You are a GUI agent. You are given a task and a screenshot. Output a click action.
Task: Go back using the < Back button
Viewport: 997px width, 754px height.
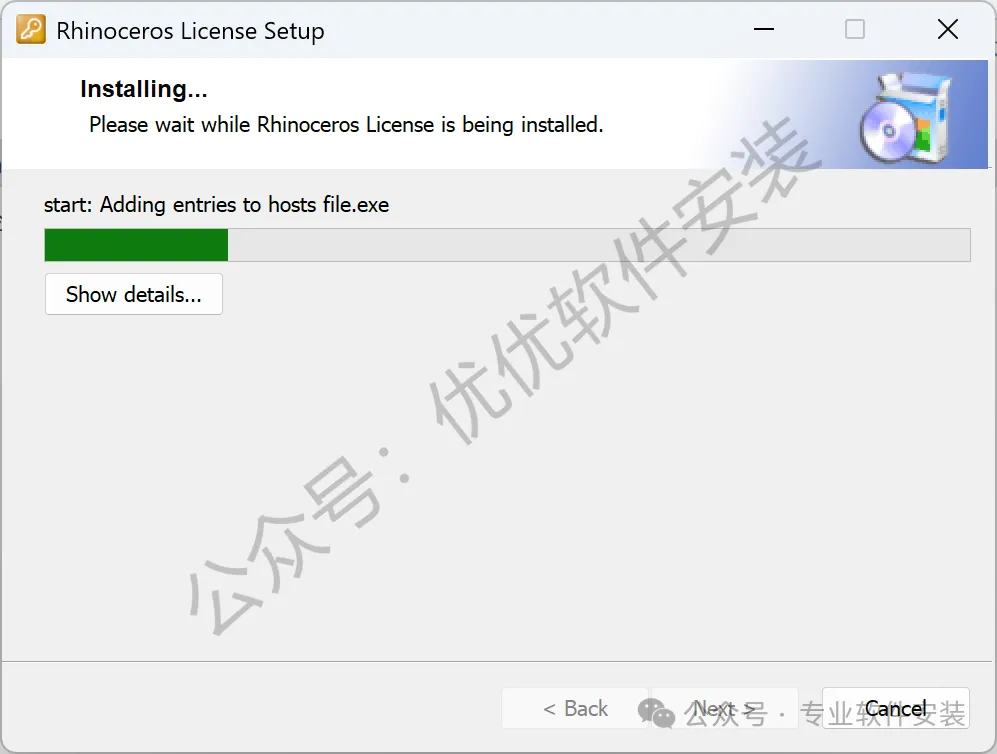point(575,708)
